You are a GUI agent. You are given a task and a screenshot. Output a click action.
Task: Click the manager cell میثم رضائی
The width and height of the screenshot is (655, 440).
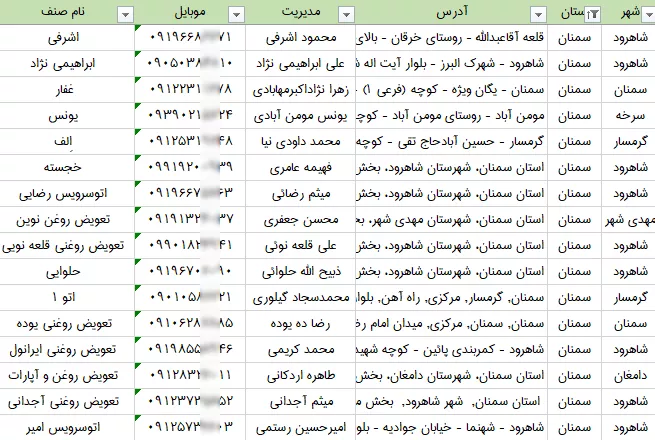click(x=300, y=193)
